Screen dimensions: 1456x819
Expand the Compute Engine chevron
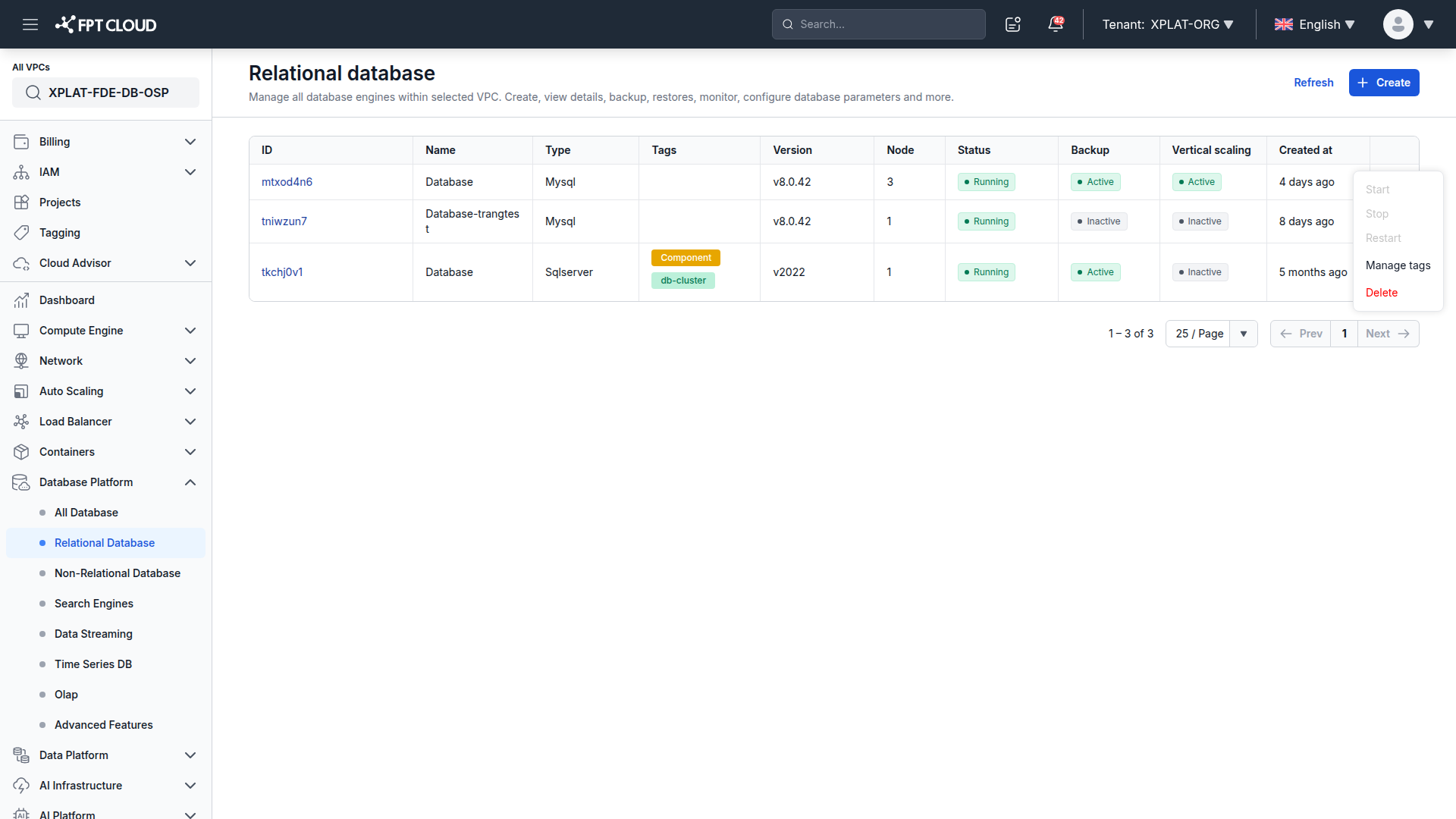(x=190, y=331)
